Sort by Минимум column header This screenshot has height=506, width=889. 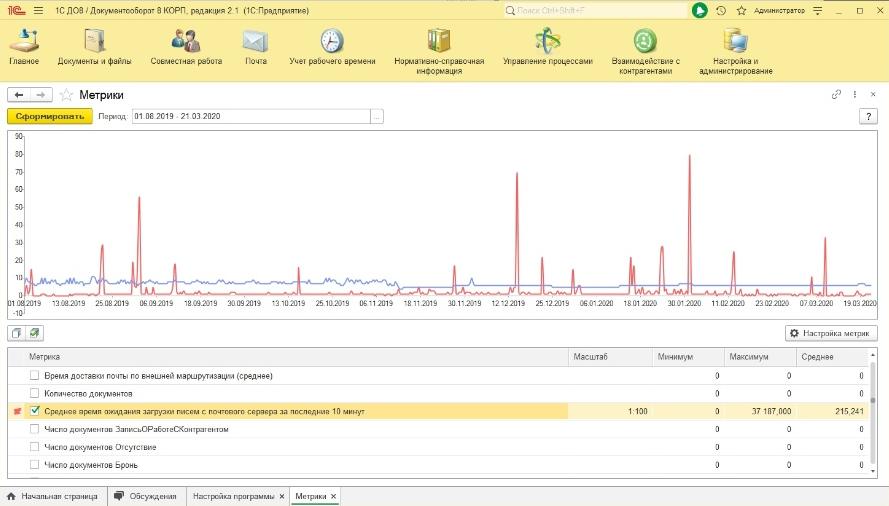point(688,357)
